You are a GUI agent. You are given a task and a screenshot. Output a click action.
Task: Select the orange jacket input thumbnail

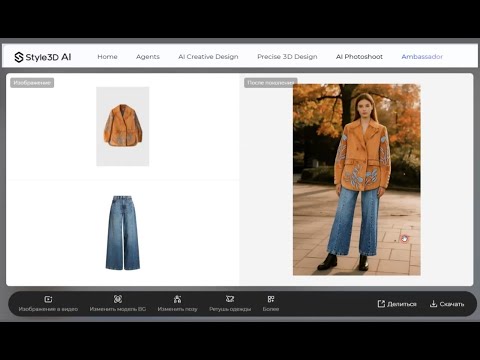point(123,126)
